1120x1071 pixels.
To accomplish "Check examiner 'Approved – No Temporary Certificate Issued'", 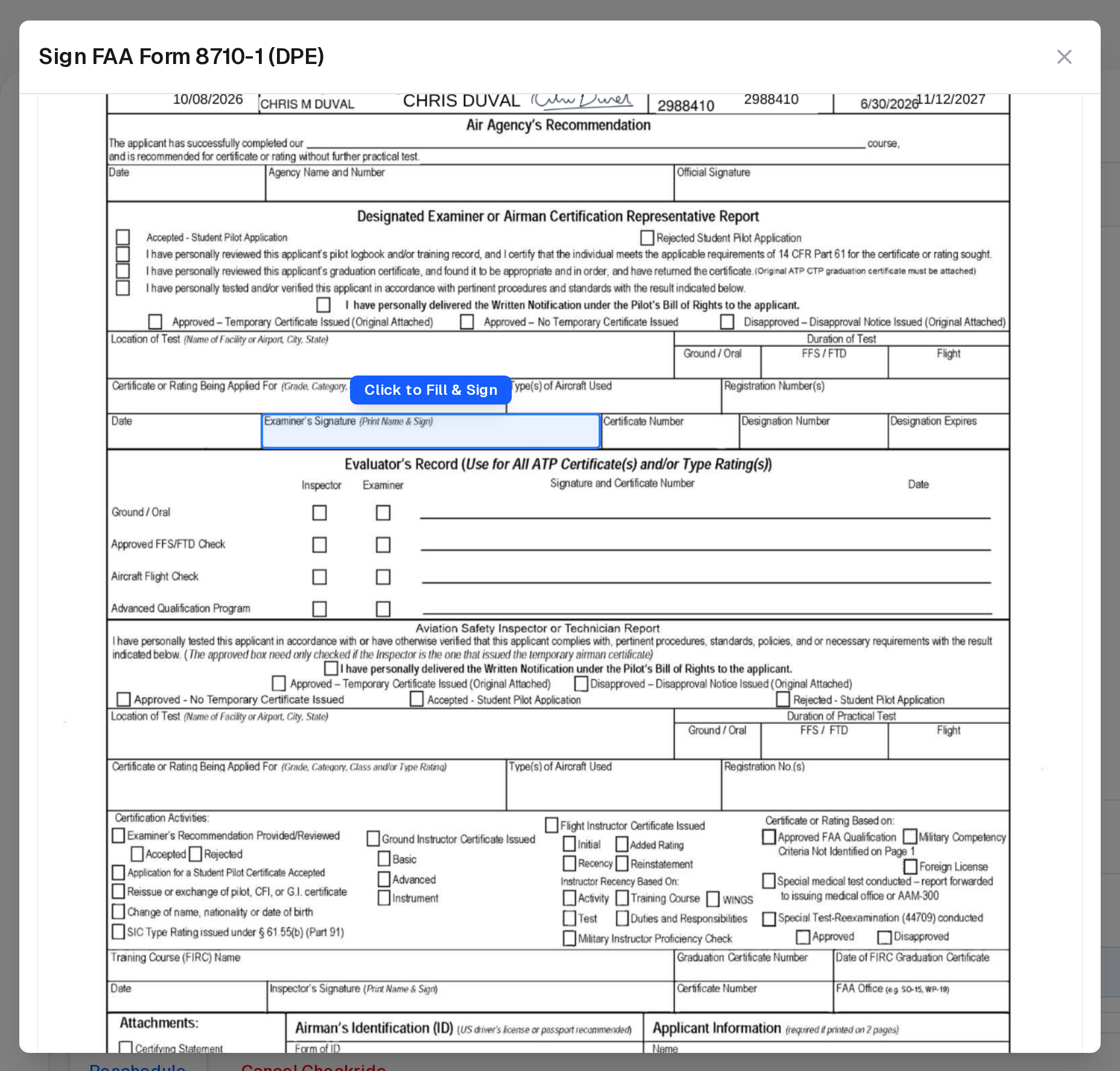I will 467,322.
